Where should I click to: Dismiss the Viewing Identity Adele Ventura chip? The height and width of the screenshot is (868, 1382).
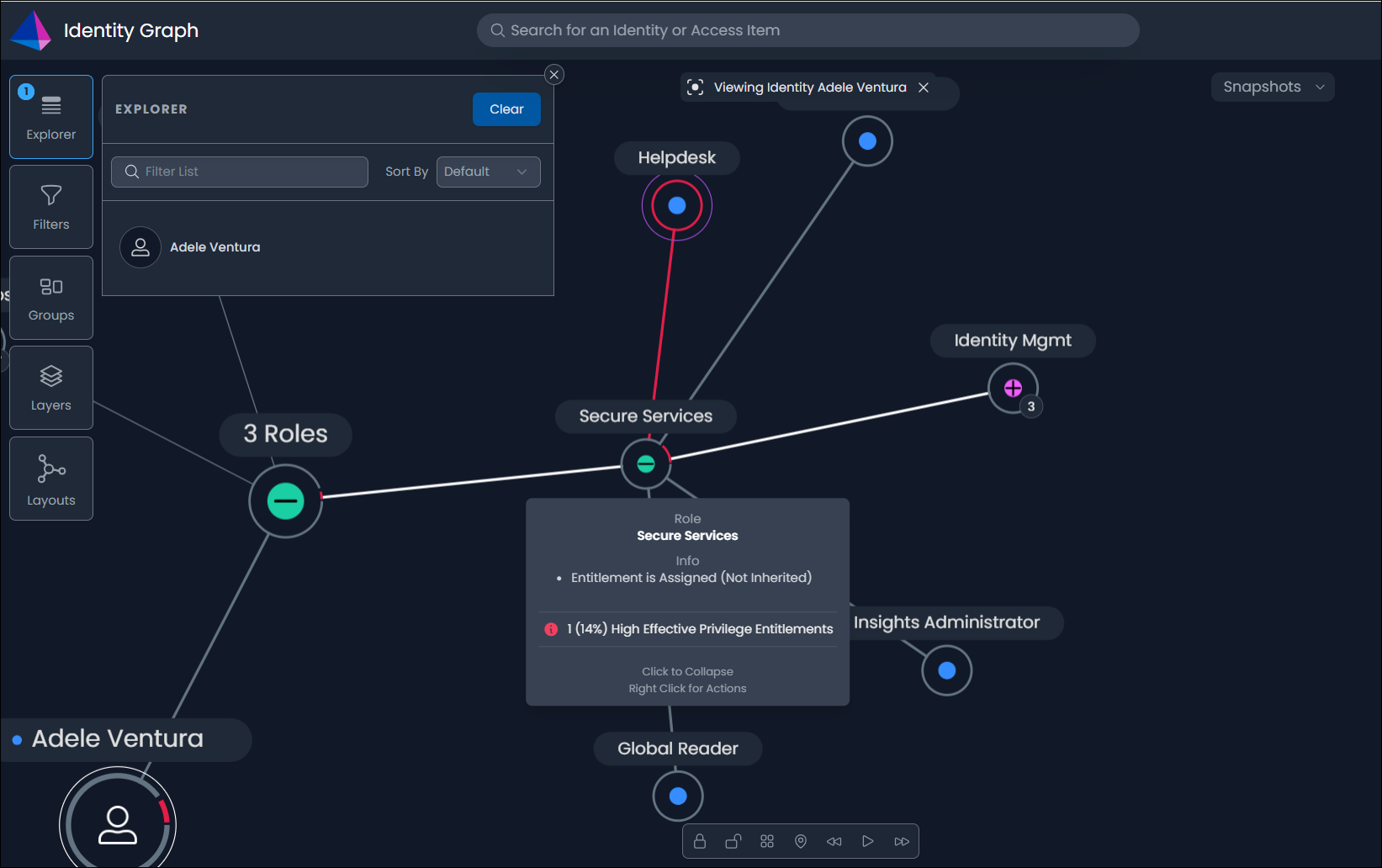pos(924,87)
